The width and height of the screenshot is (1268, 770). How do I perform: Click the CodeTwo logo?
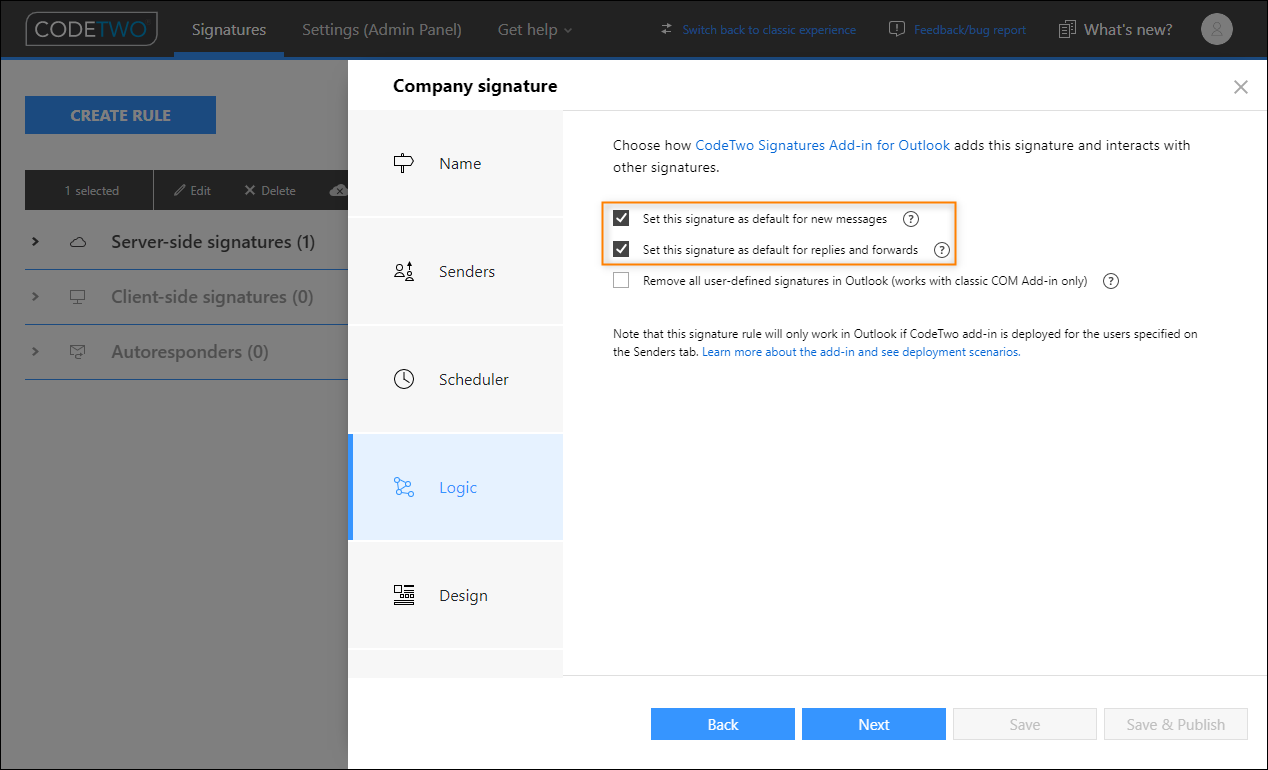(x=92, y=29)
